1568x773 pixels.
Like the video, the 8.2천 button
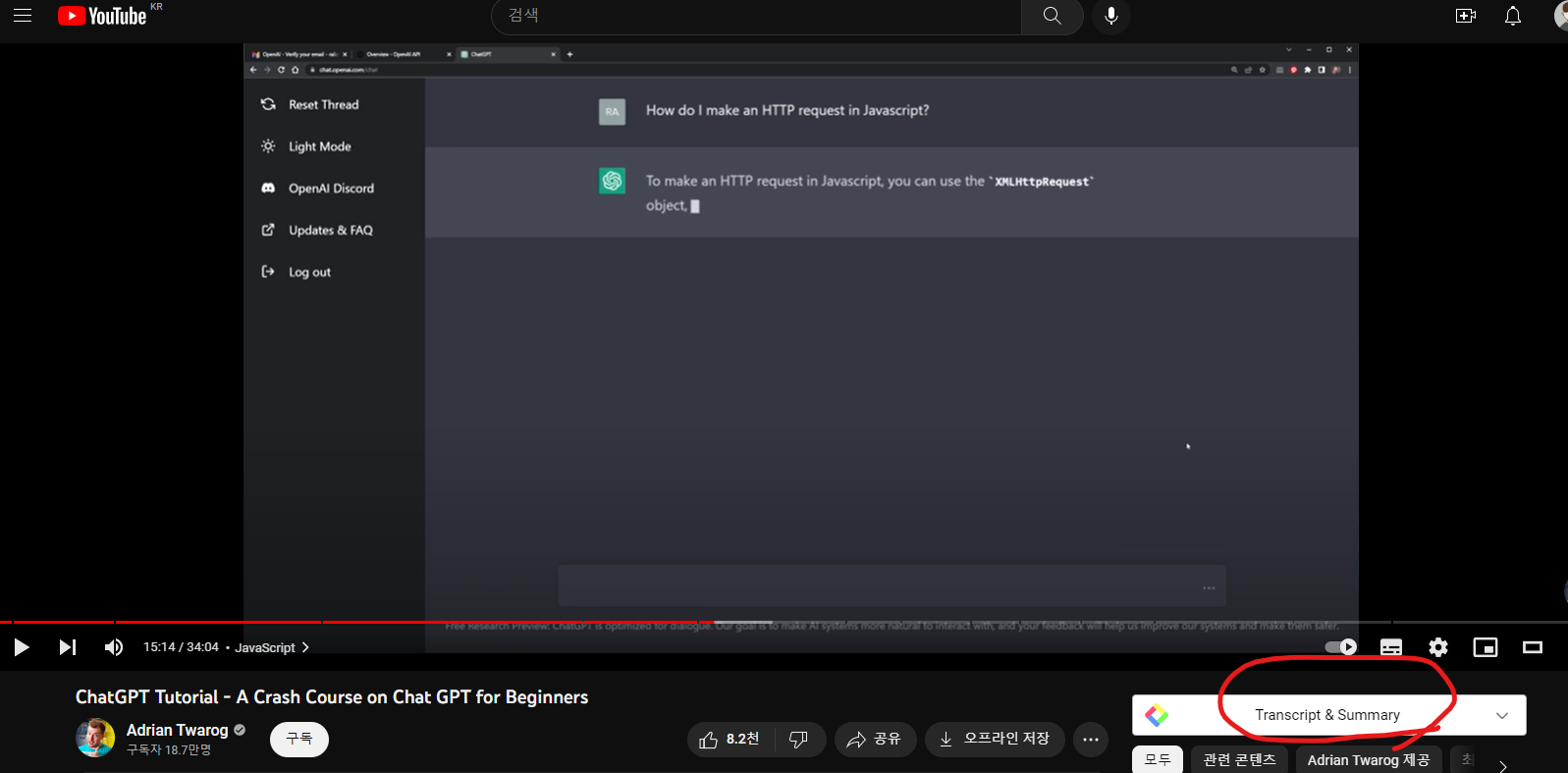tap(730, 740)
